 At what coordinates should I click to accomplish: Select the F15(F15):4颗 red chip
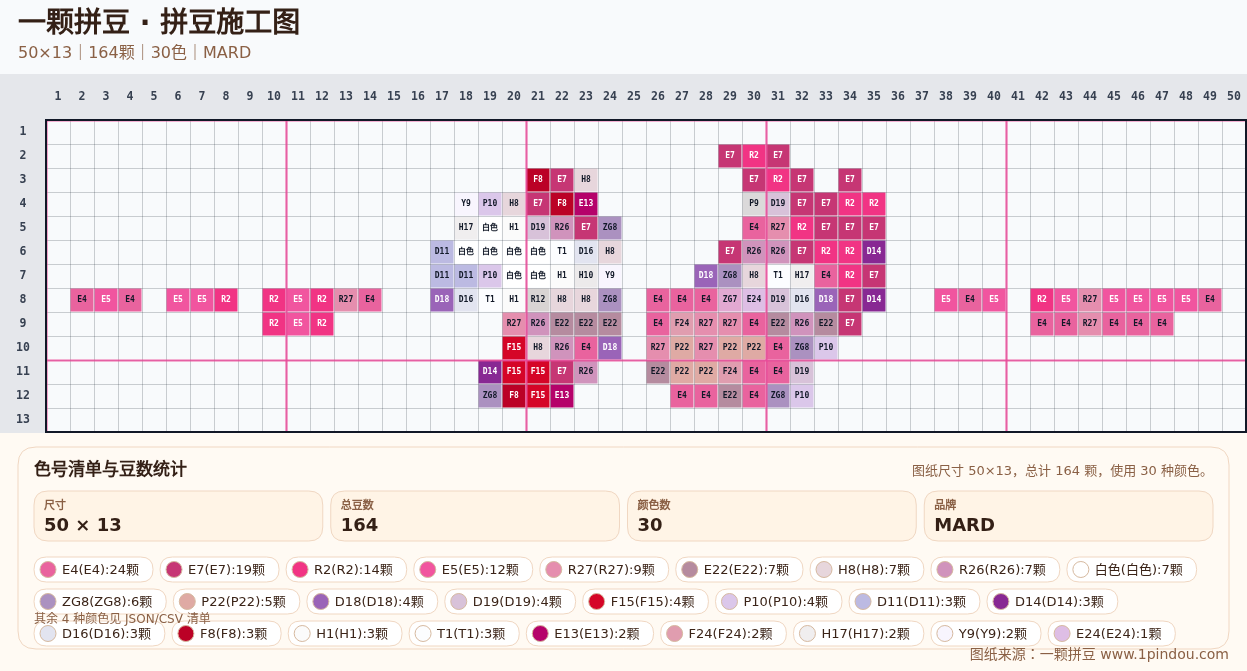(645, 602)
